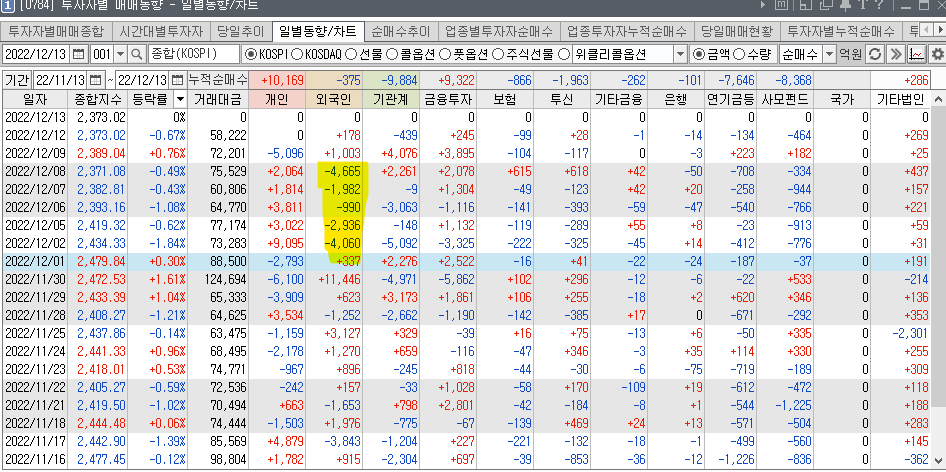The height and width of the screenshot is (472, 946).
Task: Open the chart view icon
Action: click(917, 54)
